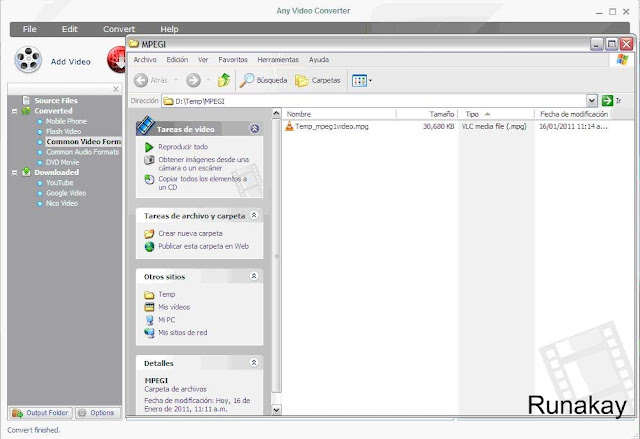Screen dimensions: 640x439
Task: Click the Options button
Action: tap(98, 413)
